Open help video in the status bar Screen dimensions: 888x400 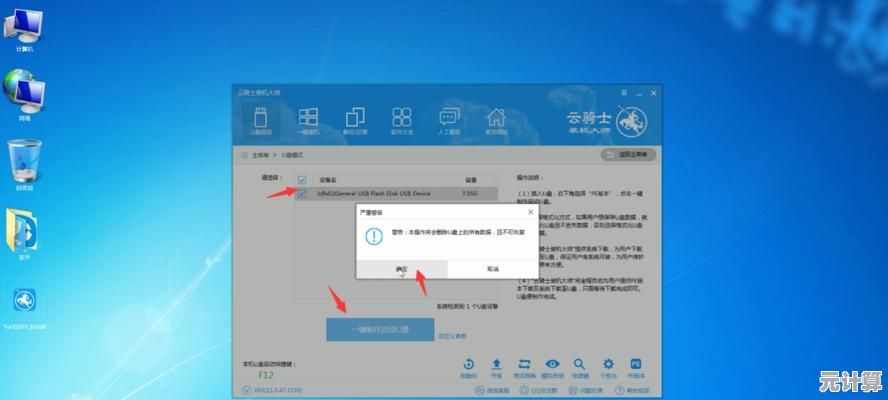631,390
